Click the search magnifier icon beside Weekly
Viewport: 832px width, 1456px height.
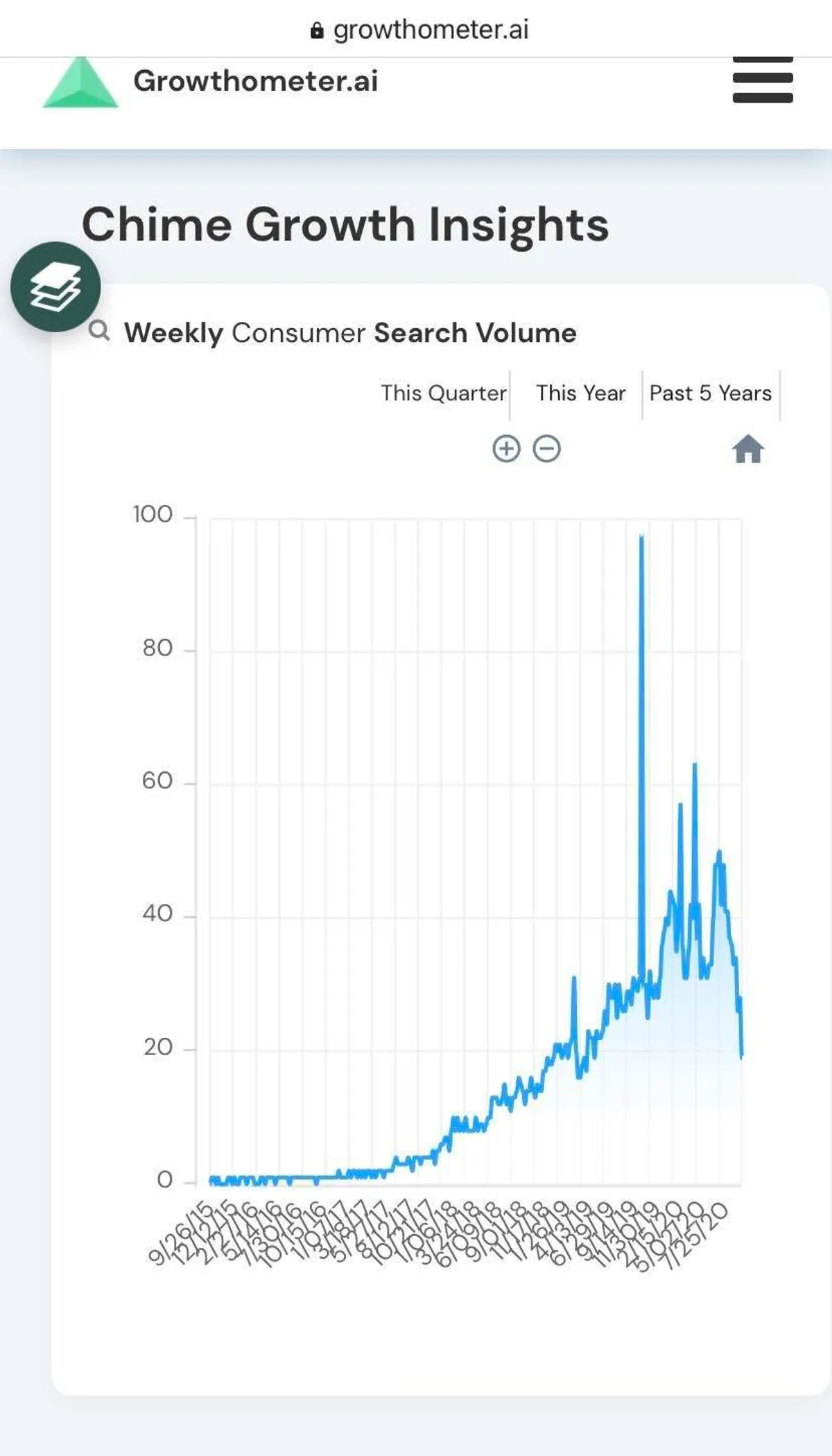coord(99,331)
